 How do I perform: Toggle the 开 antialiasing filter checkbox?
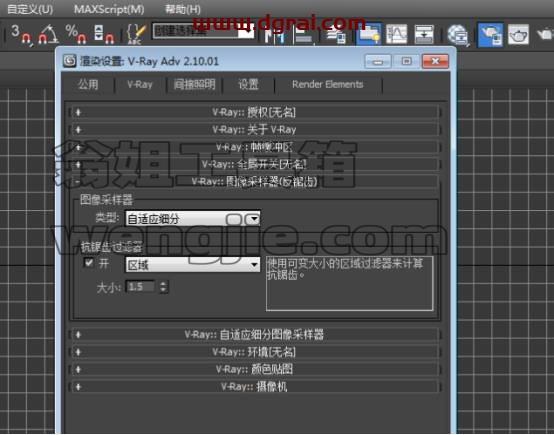point(89,263)
